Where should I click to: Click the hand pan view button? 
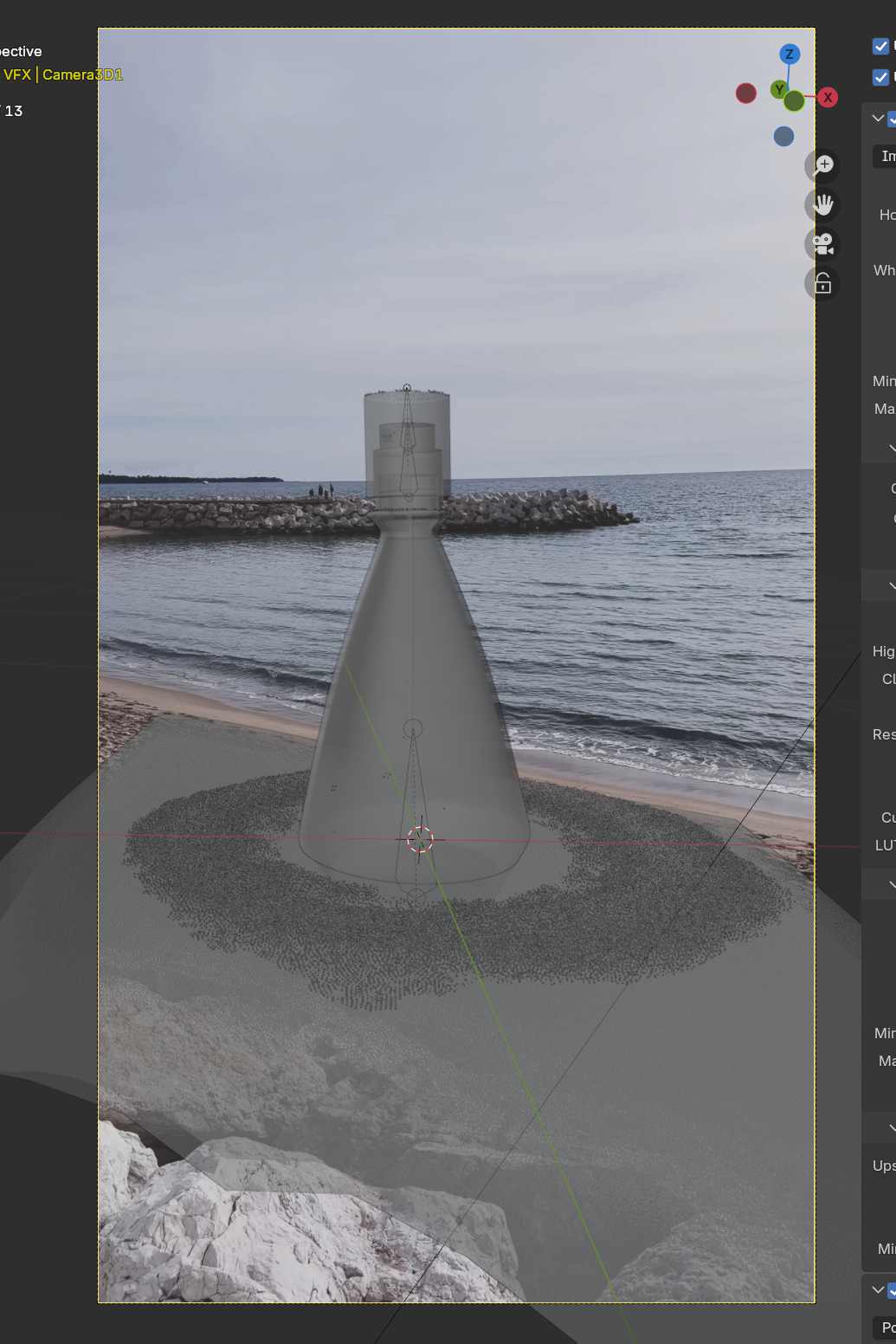(x=822, y=205)
